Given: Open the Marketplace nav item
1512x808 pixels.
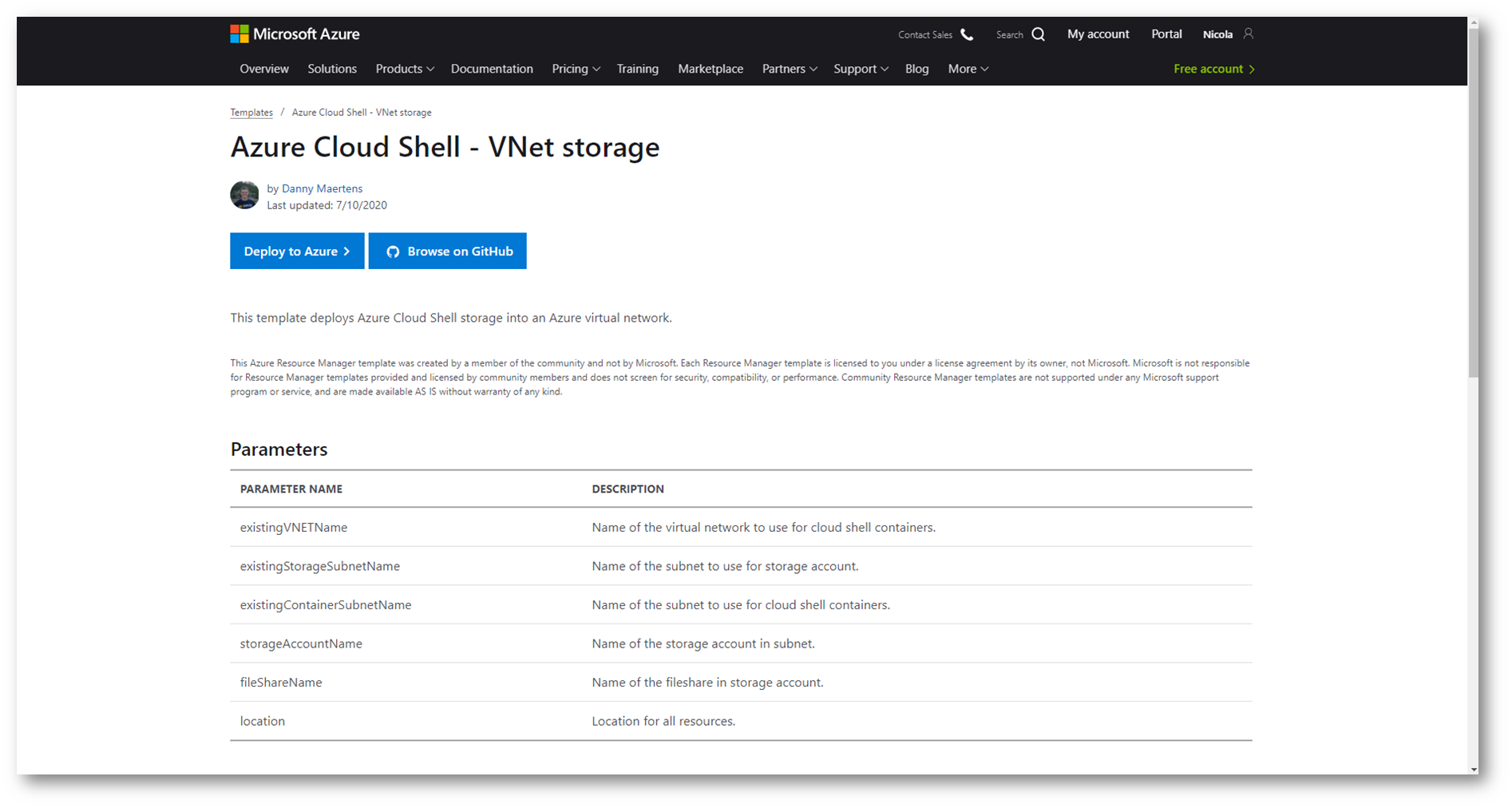Looking at the screenshot, I should pos(710,69).
